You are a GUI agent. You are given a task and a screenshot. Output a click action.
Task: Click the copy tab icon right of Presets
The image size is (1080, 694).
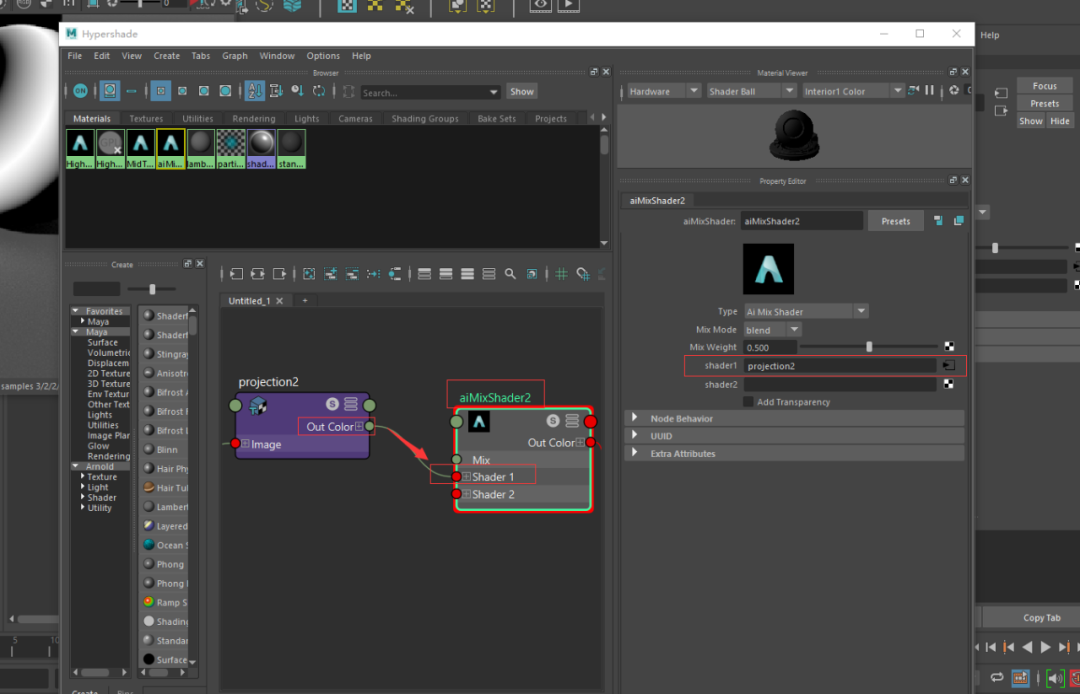pyautogui.click(x=938, y=221)
